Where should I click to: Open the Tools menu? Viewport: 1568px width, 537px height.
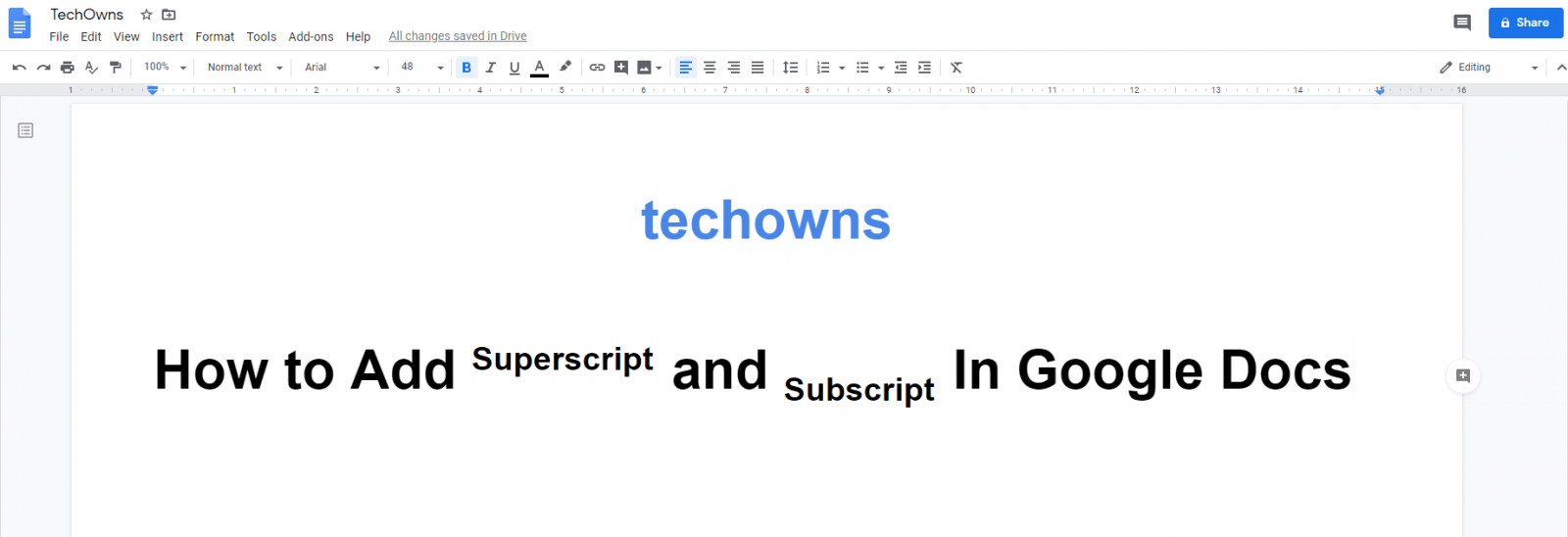pos(262,37)
